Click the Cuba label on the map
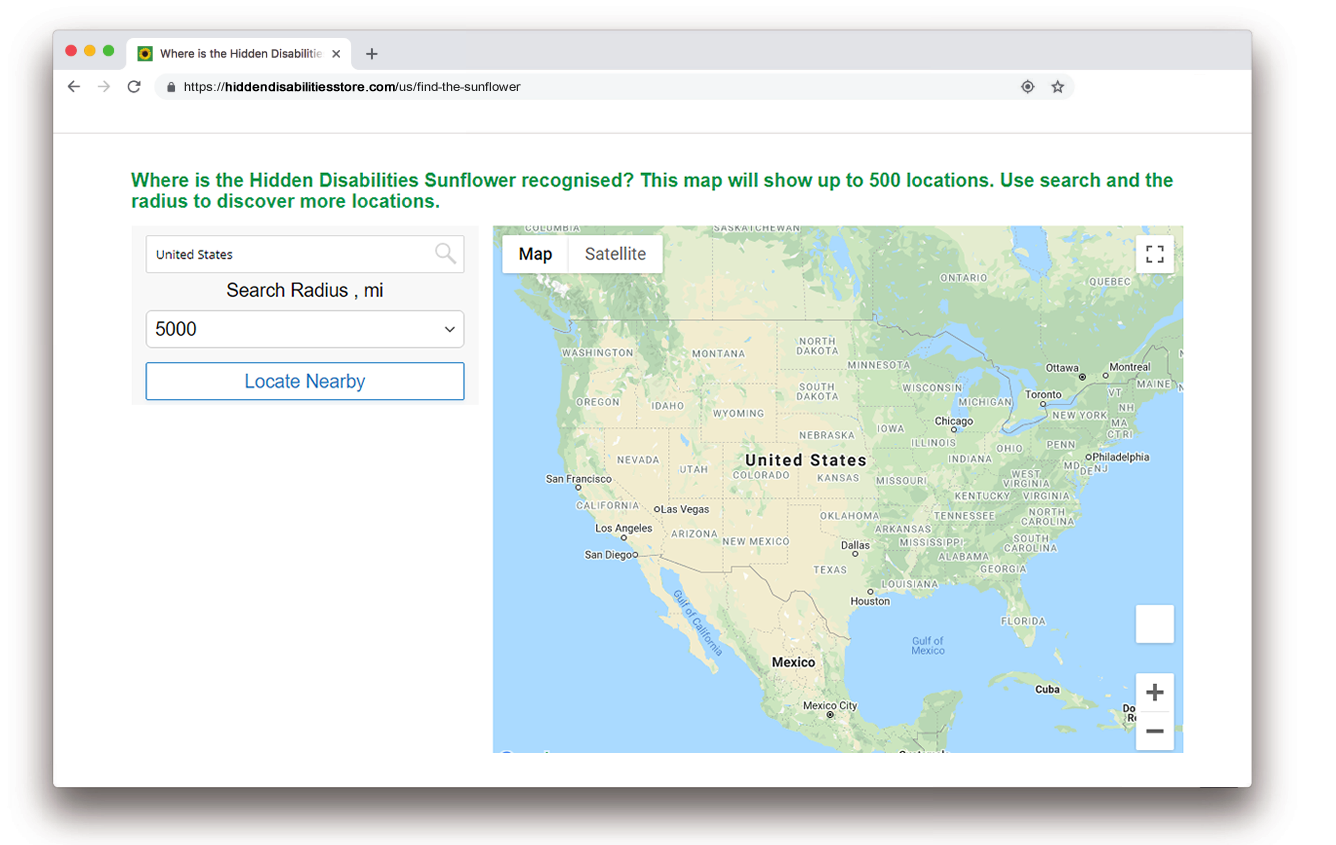This screenshot has height=845, width=1336. coord(1047,689)
